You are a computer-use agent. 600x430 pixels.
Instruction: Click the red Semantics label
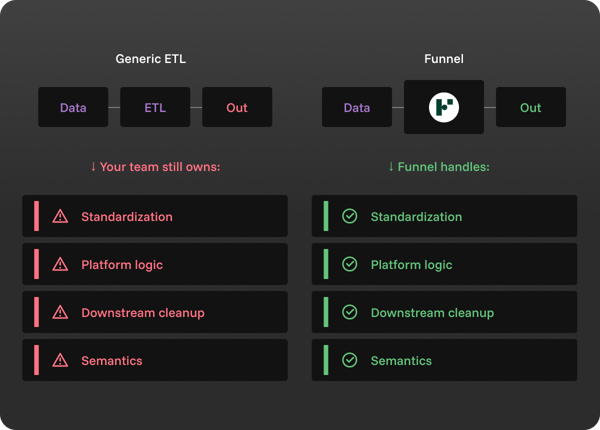pos(112,361)
